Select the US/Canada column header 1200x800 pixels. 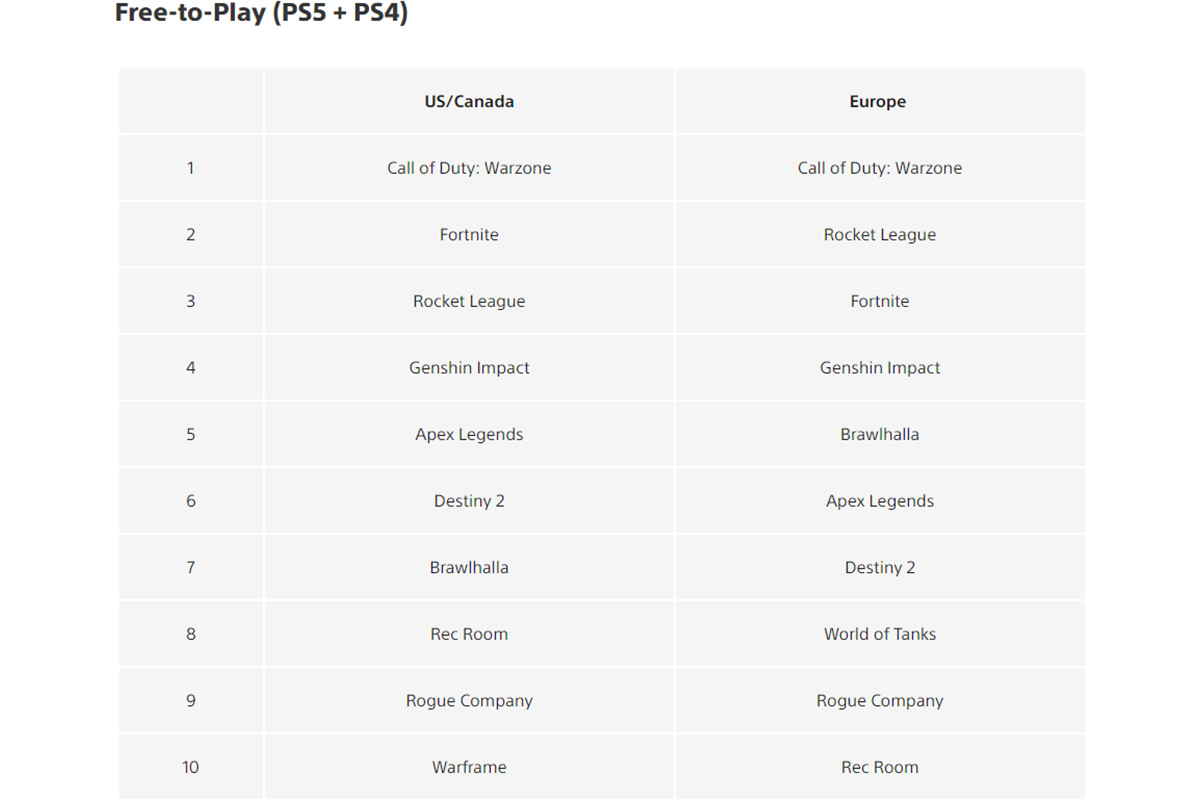[x=469, y=101]
